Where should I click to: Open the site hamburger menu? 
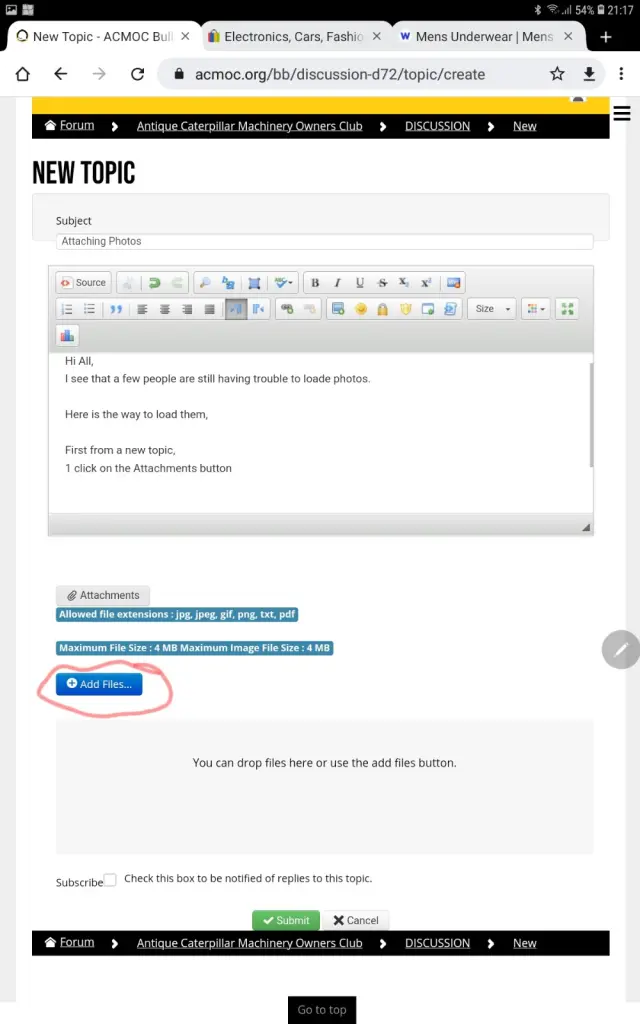click(x=621, y=113)
